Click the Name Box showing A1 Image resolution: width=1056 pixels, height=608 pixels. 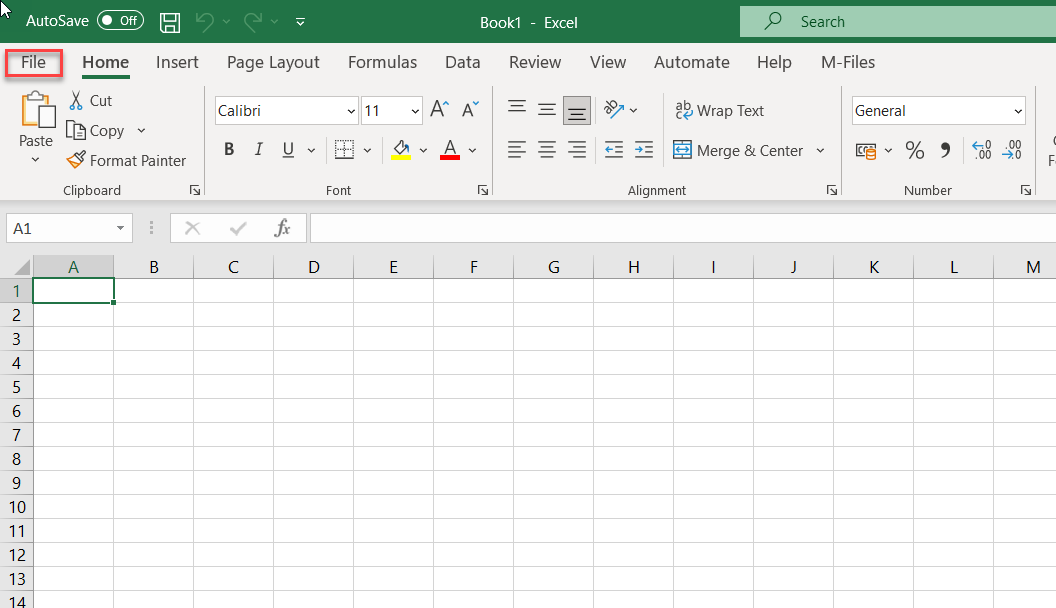click(60, 228)
